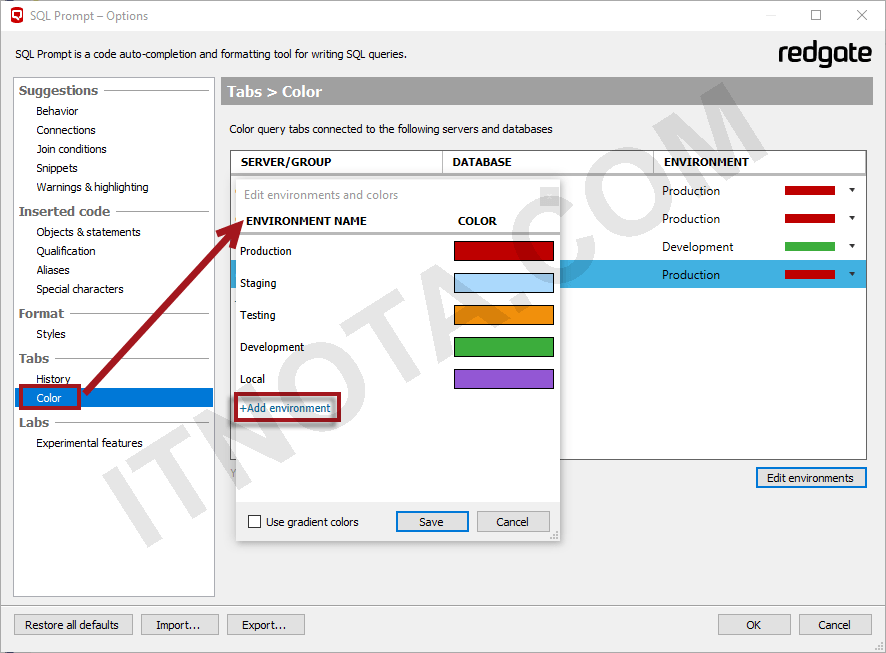Click the Development environment name field

click(x=272, y=347)
